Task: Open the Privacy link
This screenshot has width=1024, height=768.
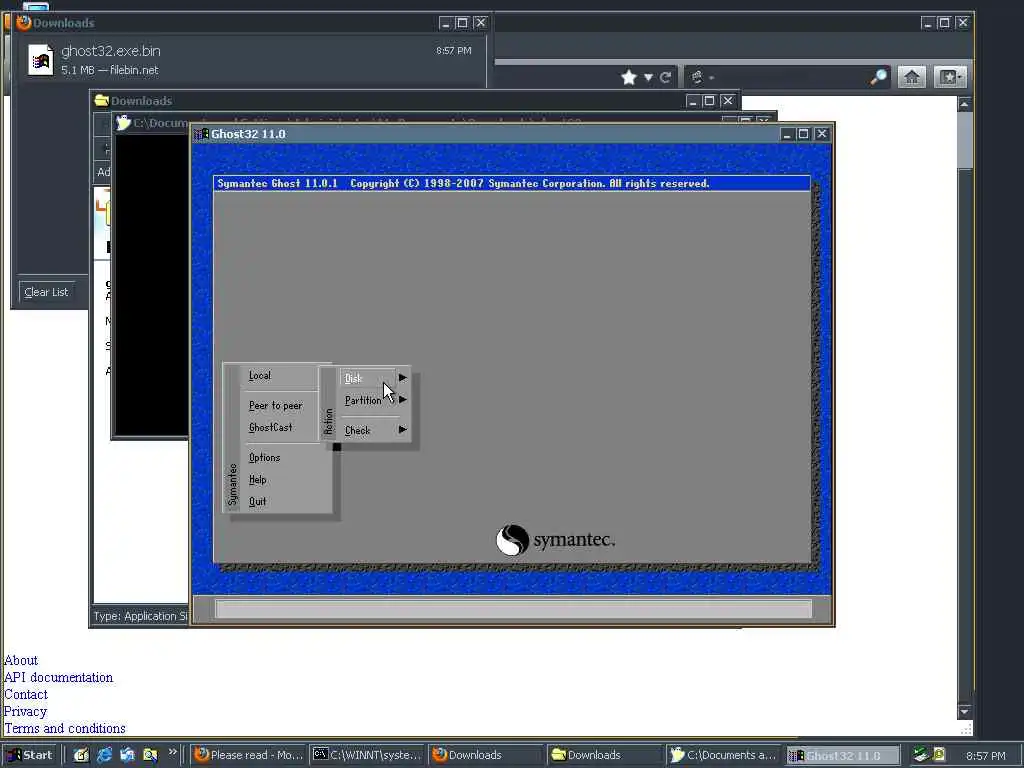Action: (25, 711)
